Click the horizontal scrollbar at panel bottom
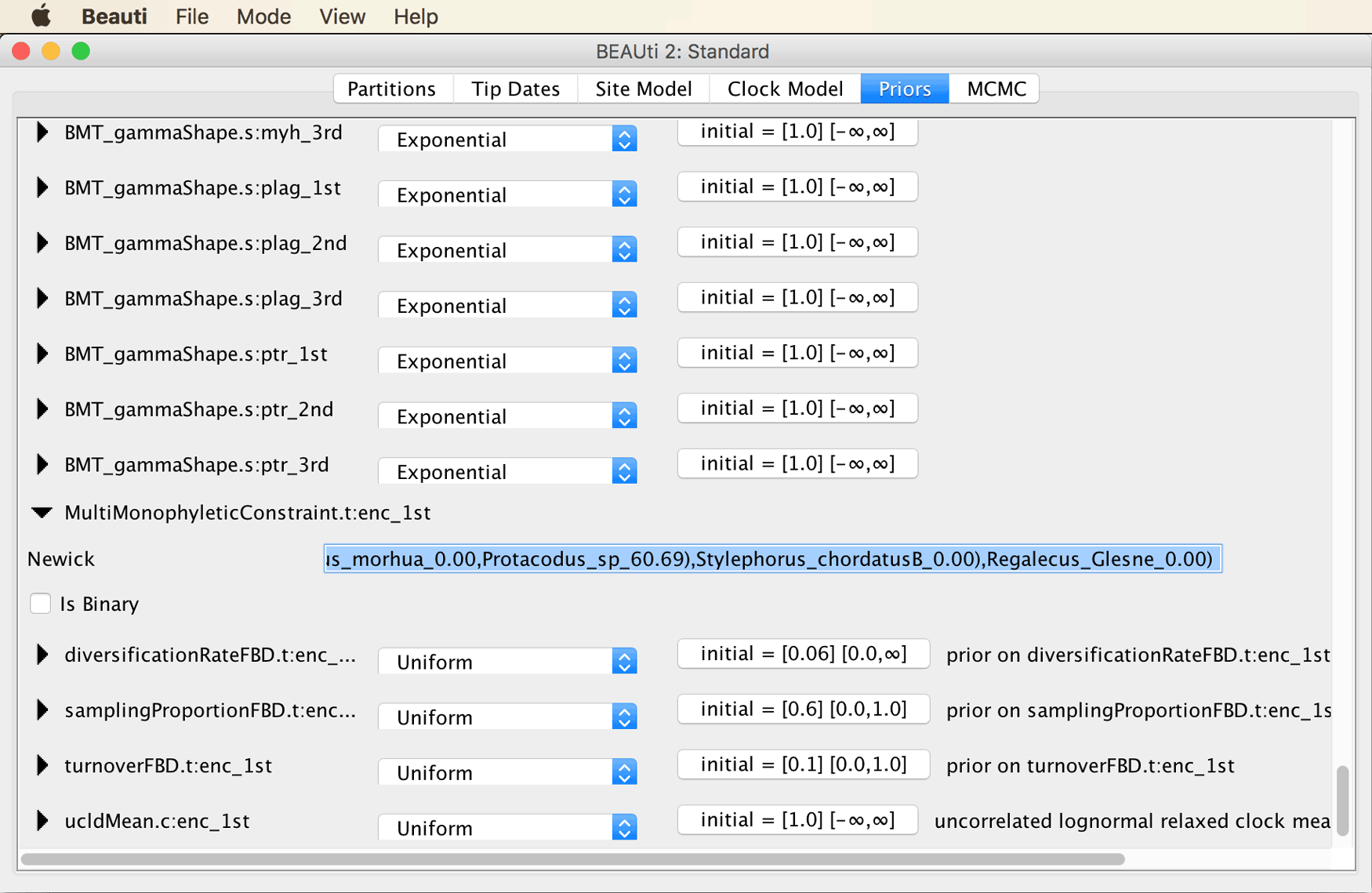This screenshot has height=893, width=1372. [572, 859]
